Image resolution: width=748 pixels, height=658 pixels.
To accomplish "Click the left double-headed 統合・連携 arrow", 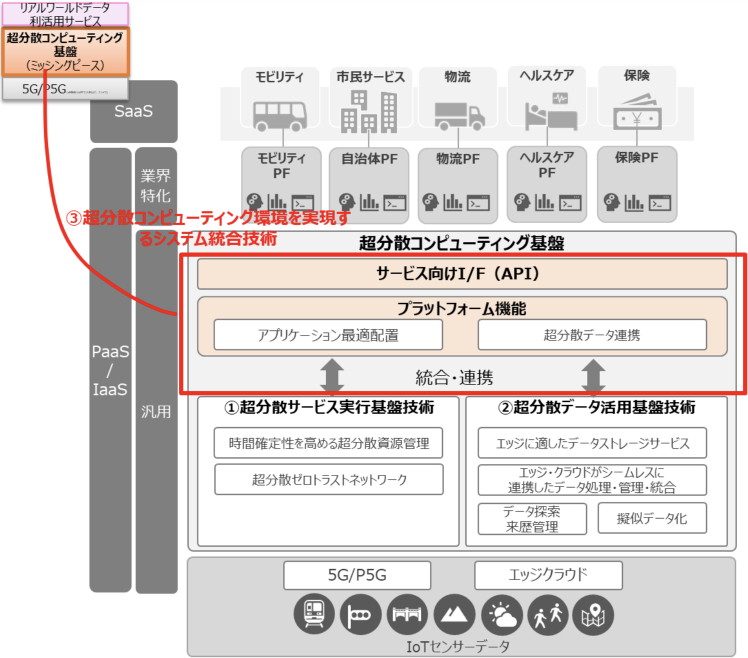I will 333,377.
